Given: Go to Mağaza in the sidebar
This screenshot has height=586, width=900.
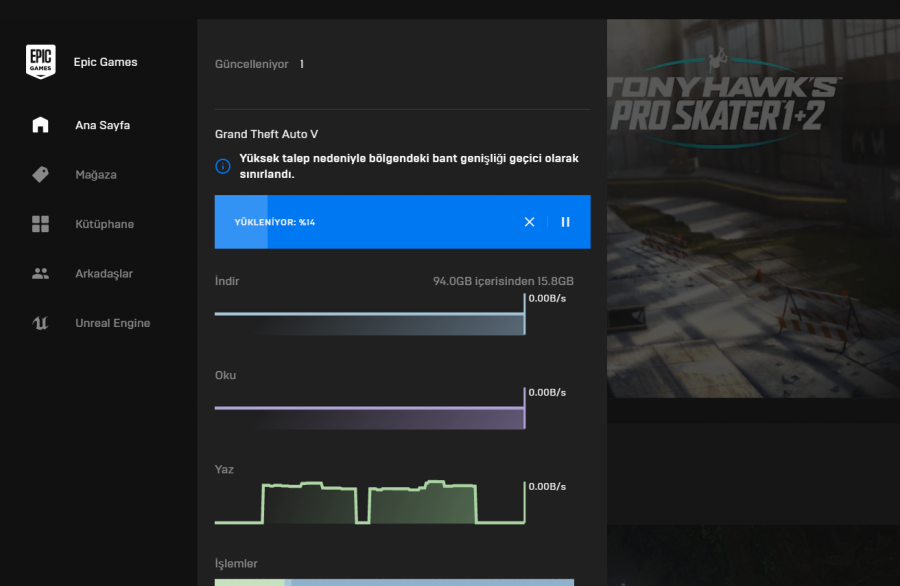Looking at the screenshot, I should (96, 174).
